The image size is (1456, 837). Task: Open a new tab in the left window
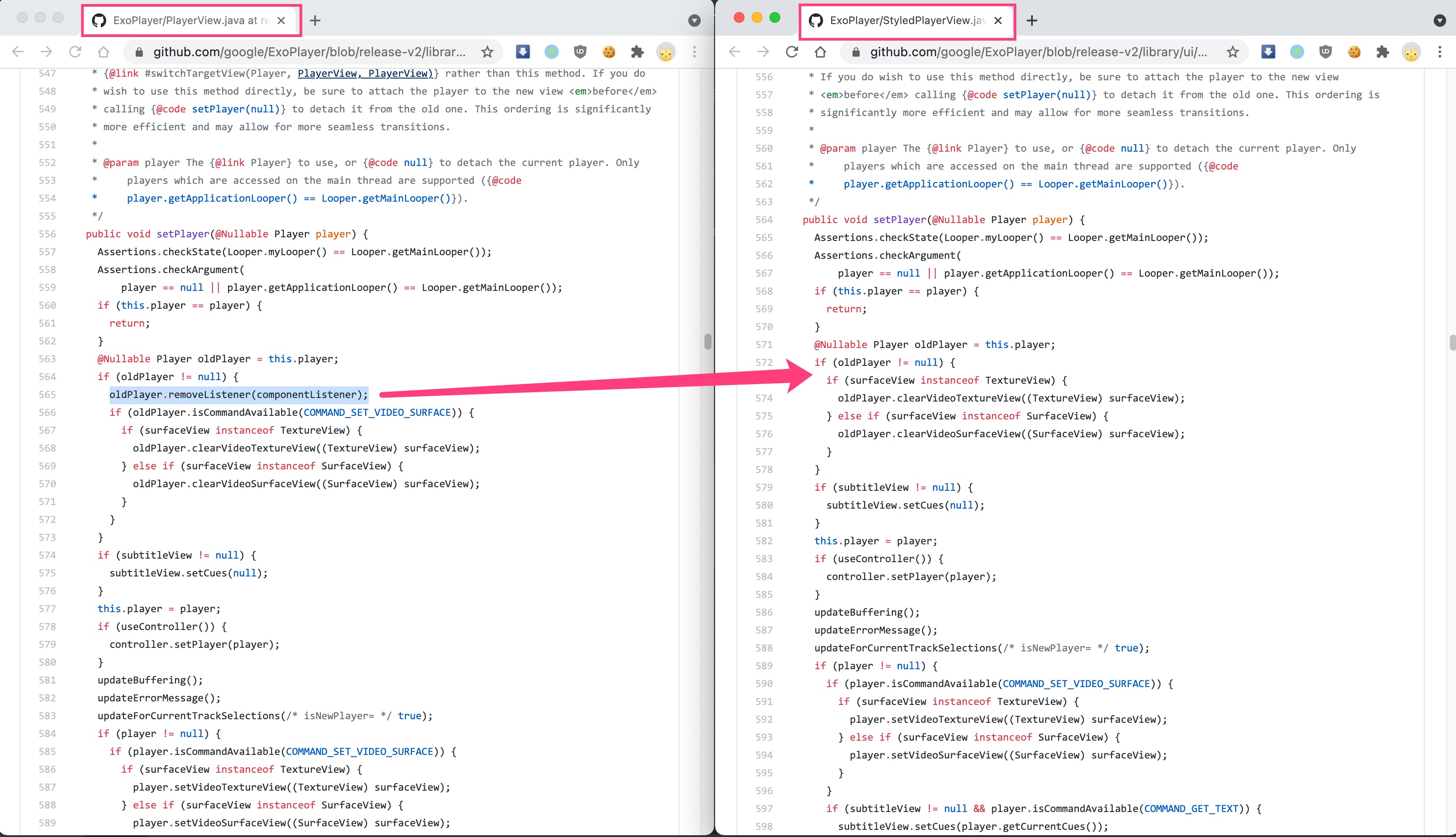click(x=315, y=21)
